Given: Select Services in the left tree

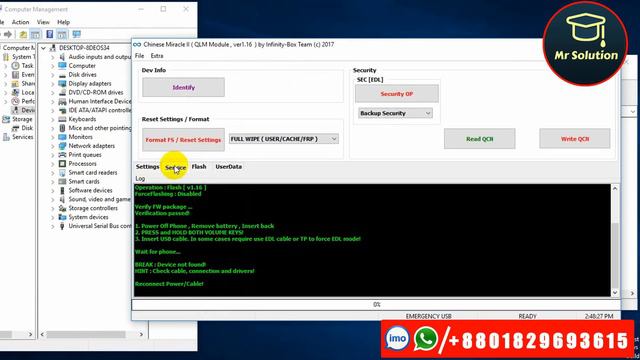Looking at the screenshot, I should [x=22, y=137].
